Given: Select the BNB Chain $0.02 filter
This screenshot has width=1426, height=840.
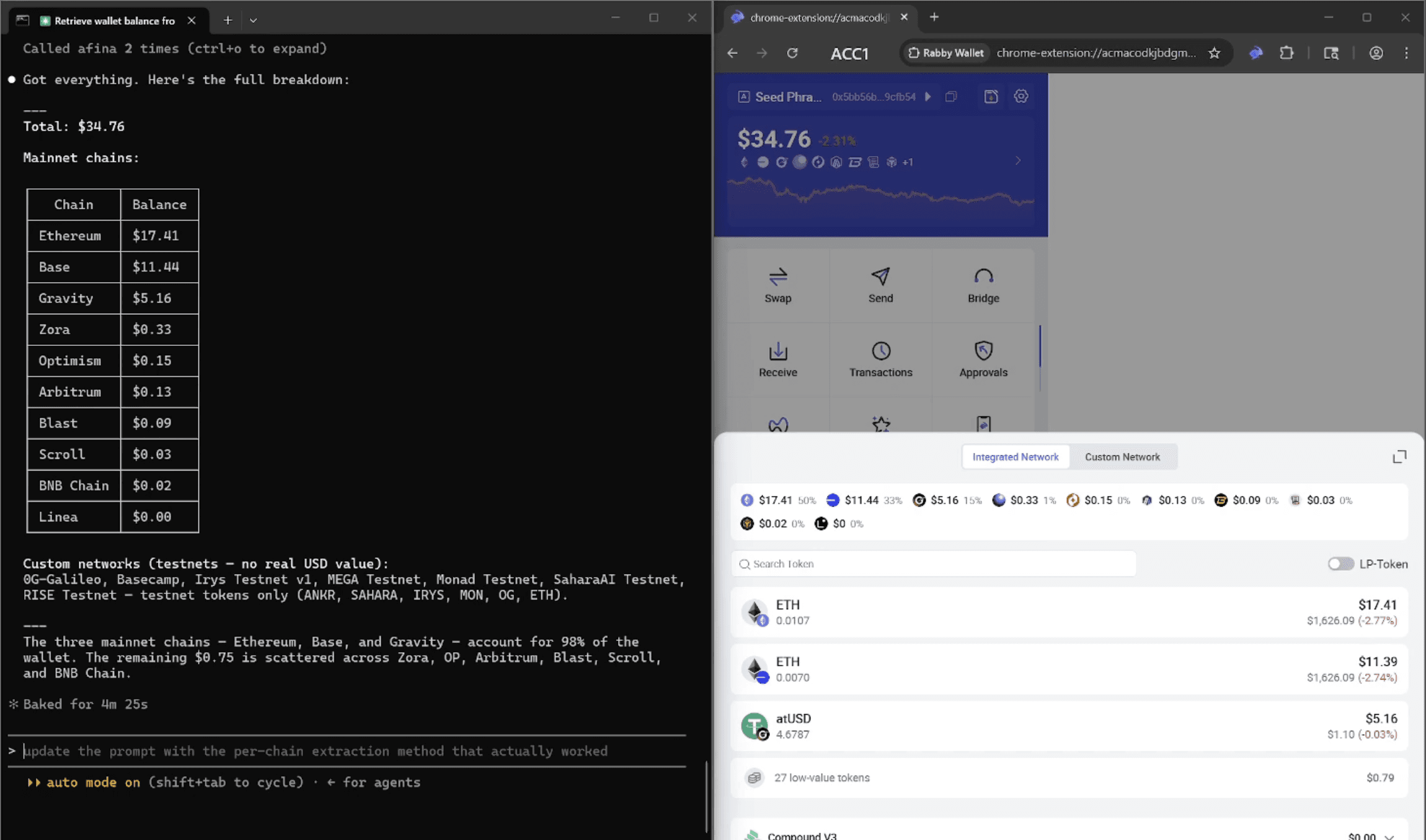Looking at the screenshot, I should point(772,524).
